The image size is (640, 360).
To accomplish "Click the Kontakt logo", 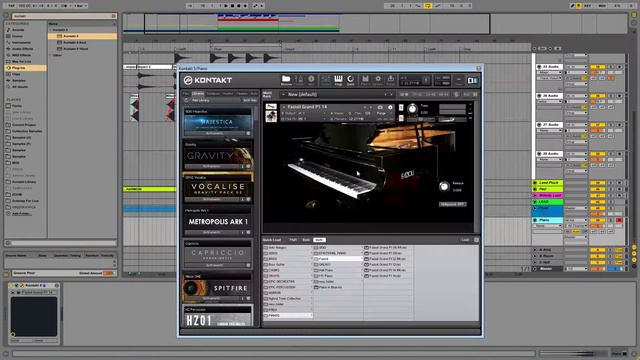I will [x=208, y=80].
